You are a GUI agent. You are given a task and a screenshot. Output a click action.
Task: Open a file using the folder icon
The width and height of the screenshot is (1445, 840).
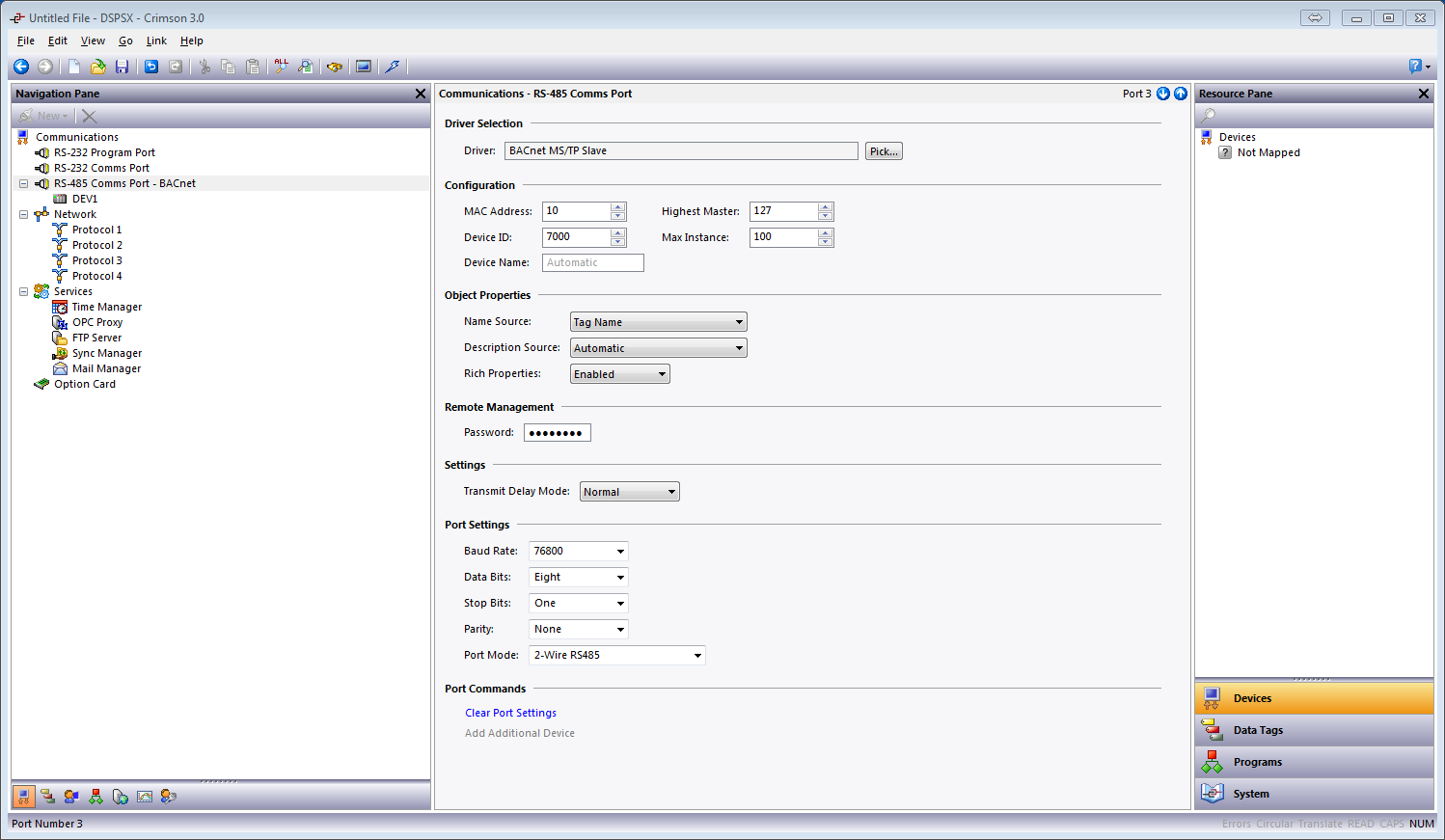click(98, 67)
